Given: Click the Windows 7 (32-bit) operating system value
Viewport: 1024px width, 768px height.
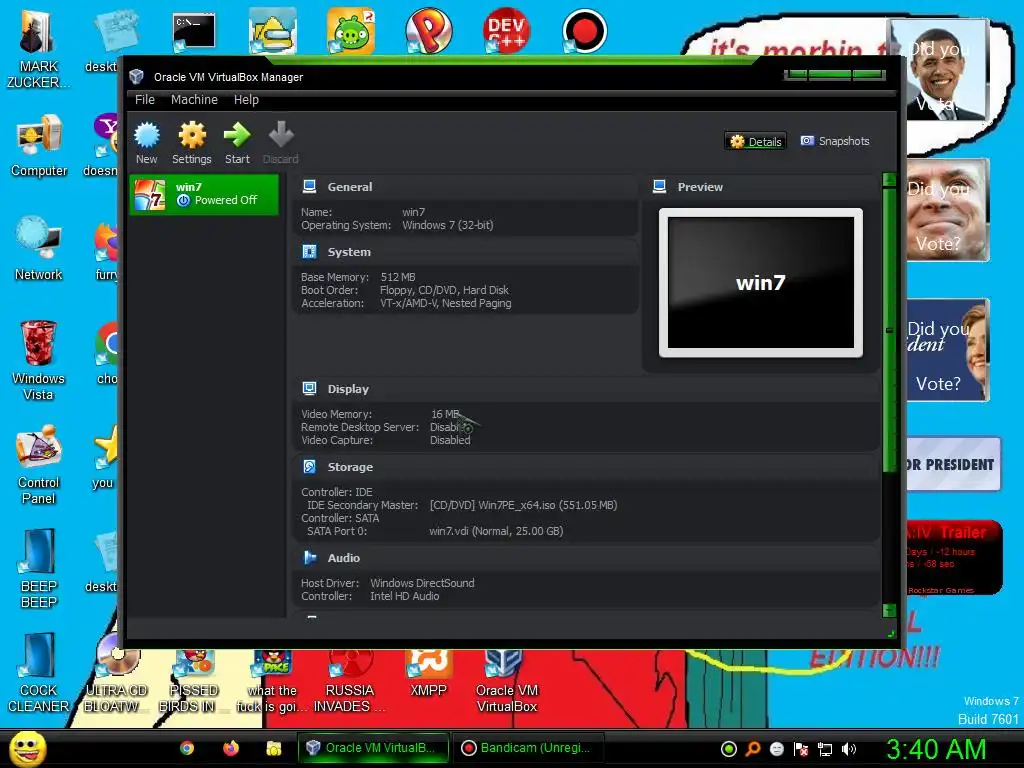Looking at the screenshot, I should point(448,225).
